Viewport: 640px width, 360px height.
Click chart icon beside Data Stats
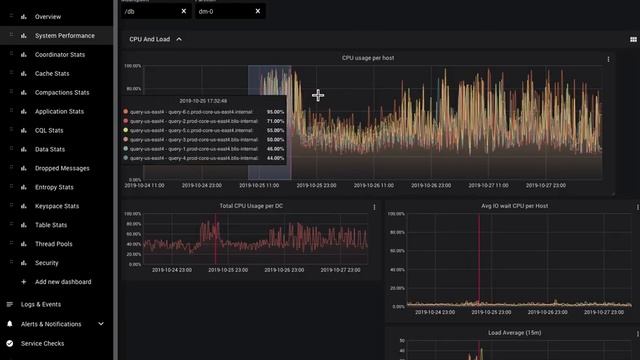click(x=24, y=149)
